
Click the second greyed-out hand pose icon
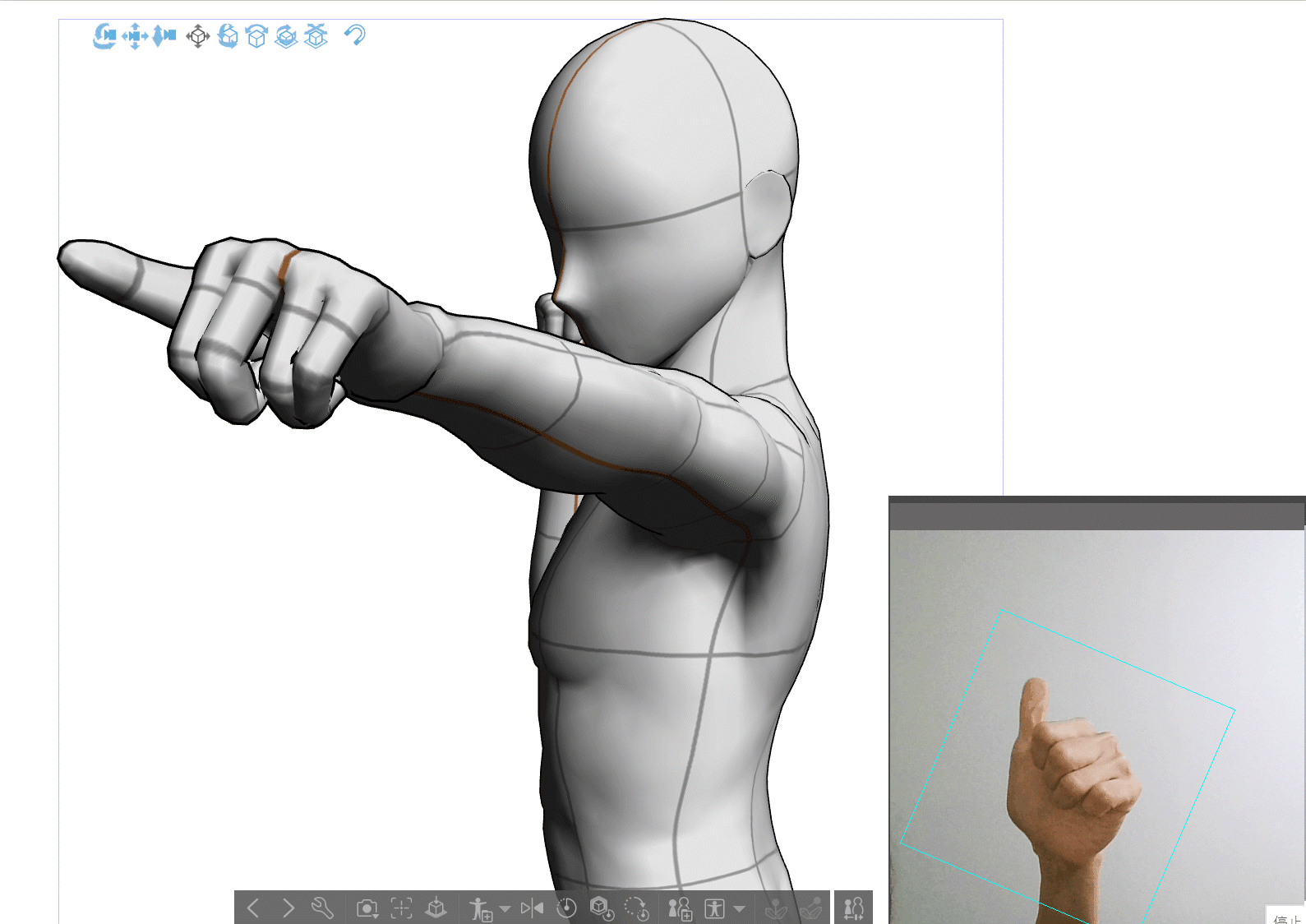[810, 908]
